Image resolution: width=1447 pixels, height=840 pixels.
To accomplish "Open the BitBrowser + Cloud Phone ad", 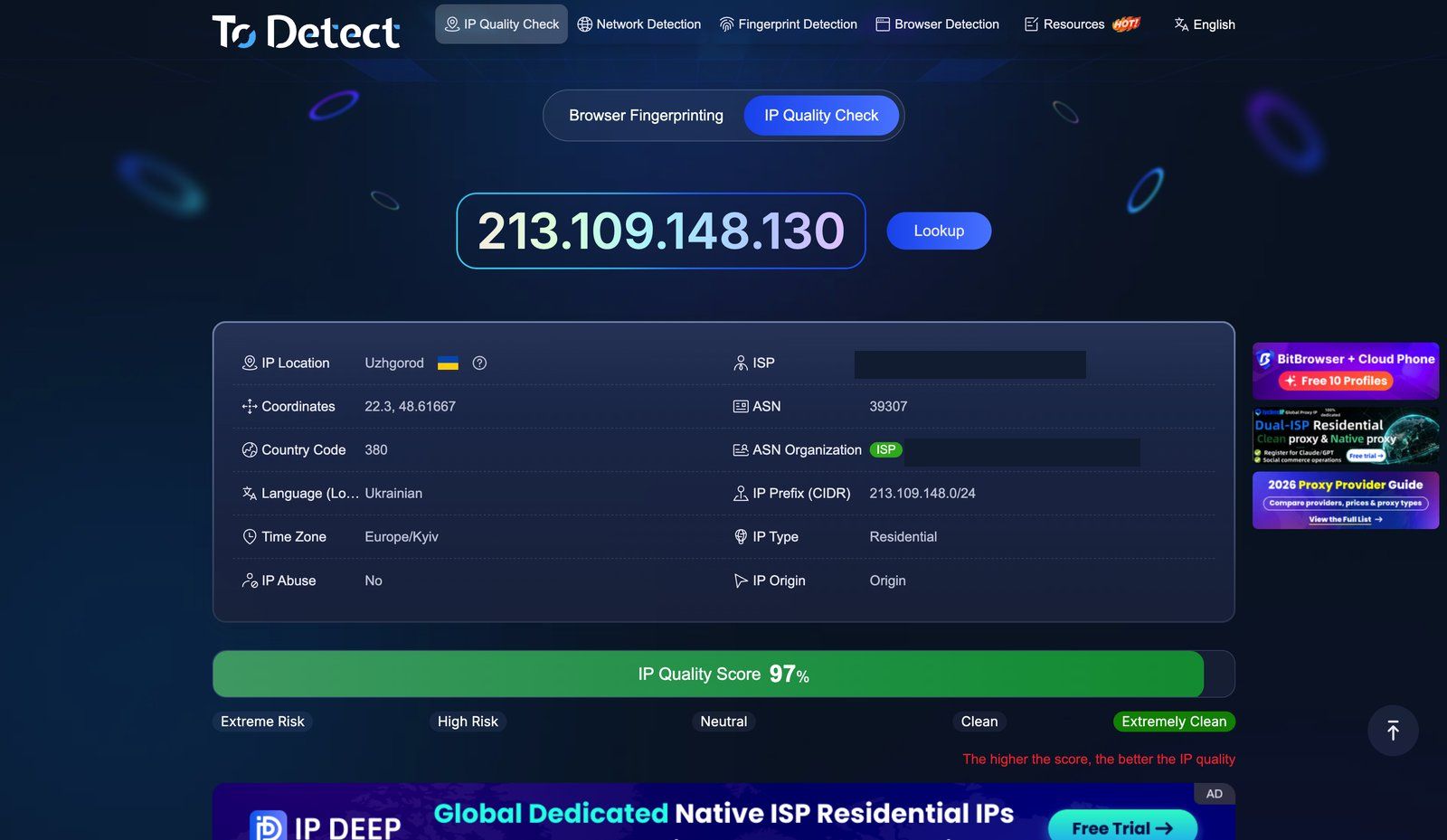I will tap(1346, 371).
